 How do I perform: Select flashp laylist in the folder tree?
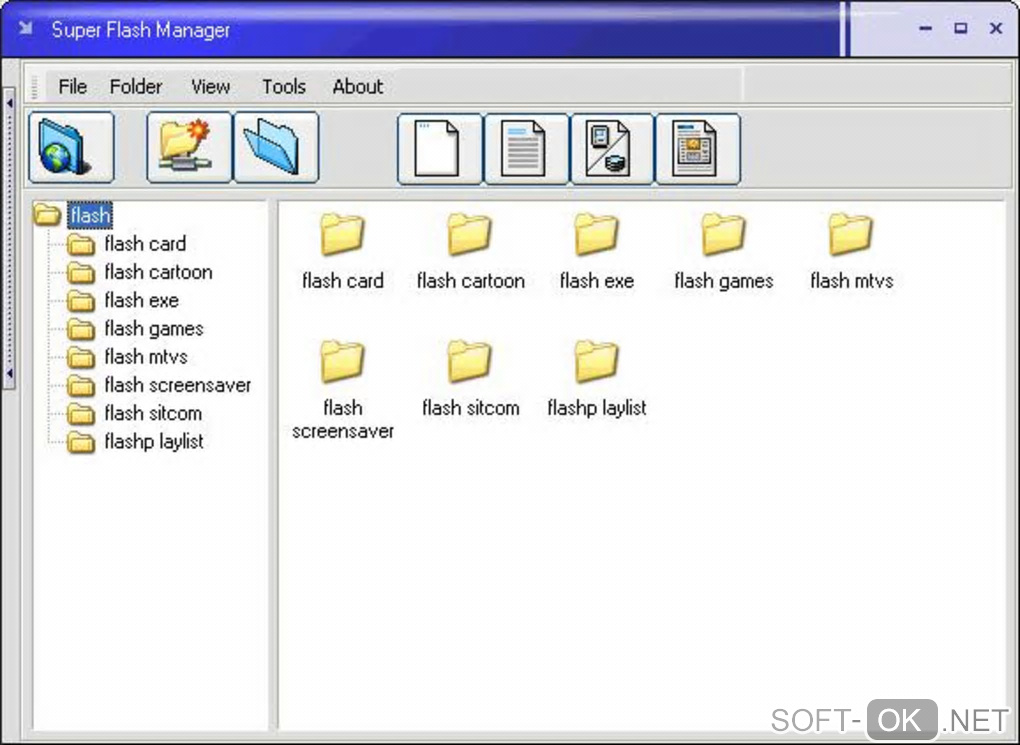coord(154,442)
